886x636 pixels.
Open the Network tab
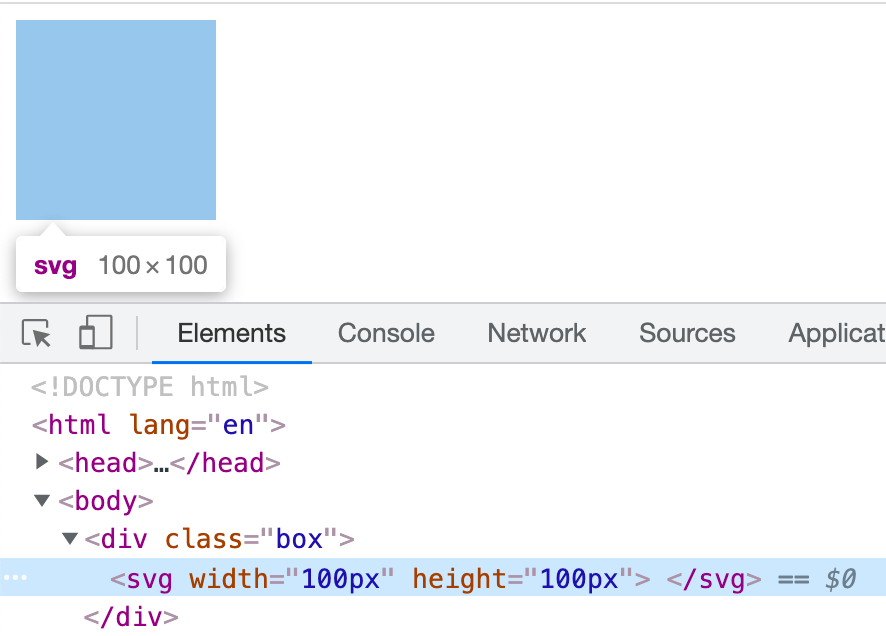click(x=536, y=333)
